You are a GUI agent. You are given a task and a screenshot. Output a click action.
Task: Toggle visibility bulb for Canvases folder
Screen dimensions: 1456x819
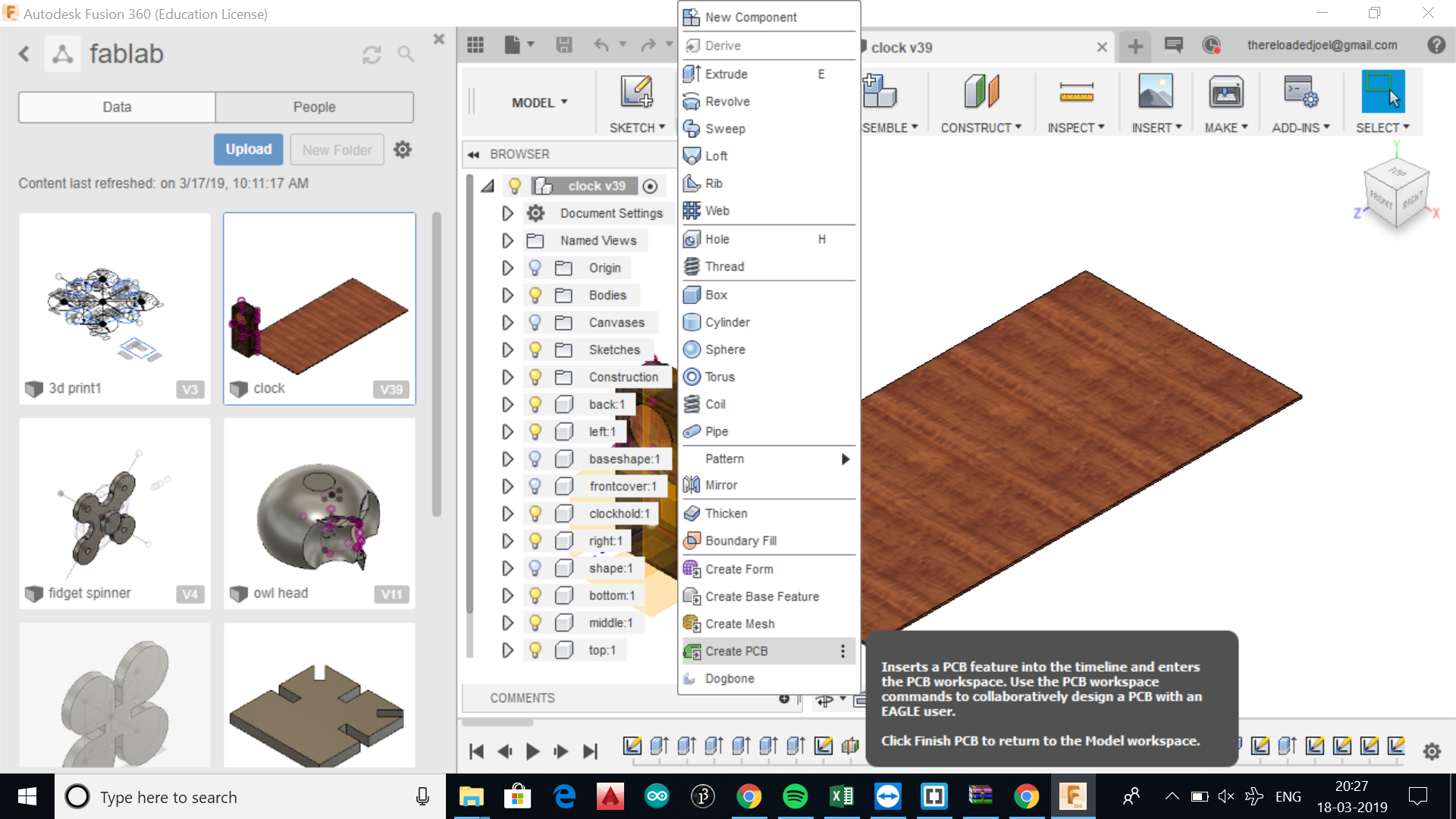tap(535, 322)
